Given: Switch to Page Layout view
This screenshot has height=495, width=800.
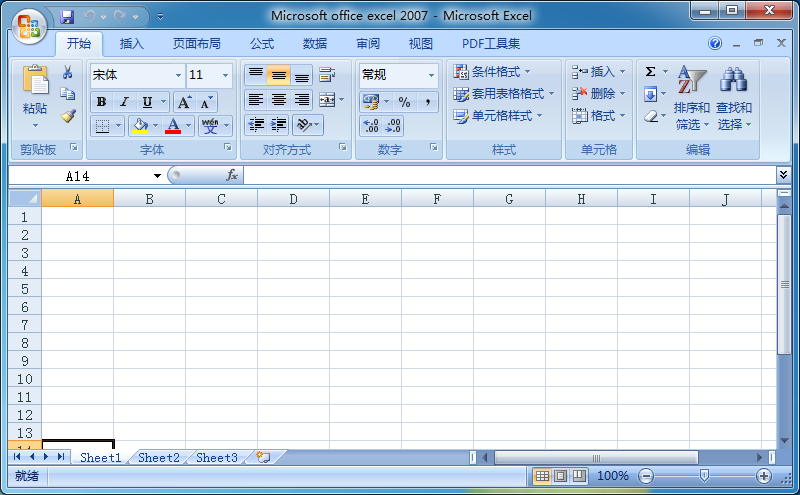Looking at the screenshot, I should tap(560, 476).
